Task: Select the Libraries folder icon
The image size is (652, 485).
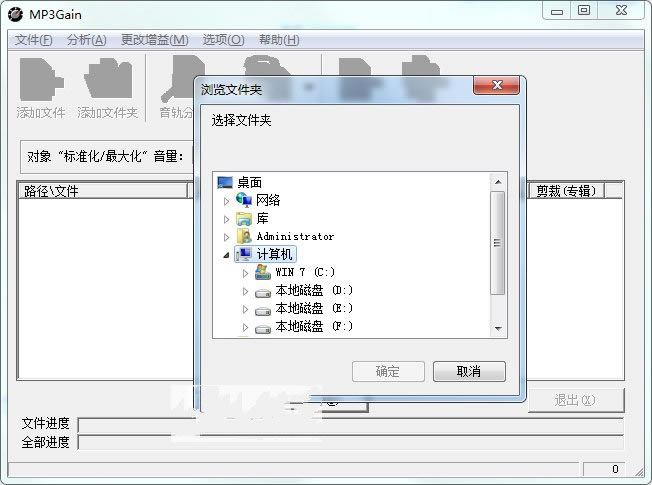Action: [x=244, y=218]
